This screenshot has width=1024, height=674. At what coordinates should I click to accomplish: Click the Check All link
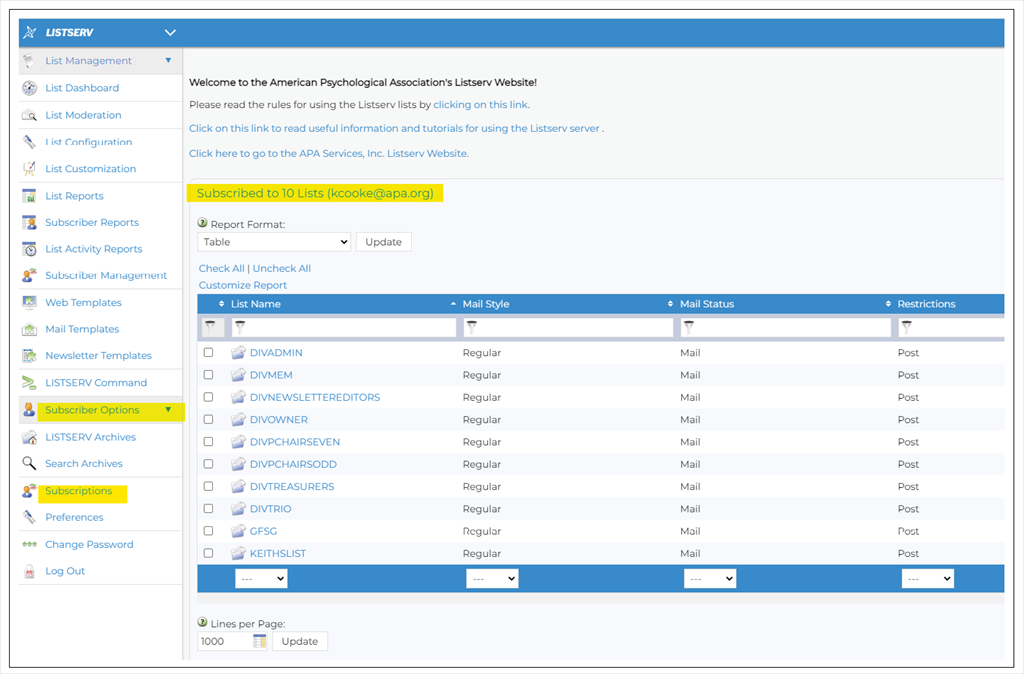pyautogui.click(x=221, y=268)
